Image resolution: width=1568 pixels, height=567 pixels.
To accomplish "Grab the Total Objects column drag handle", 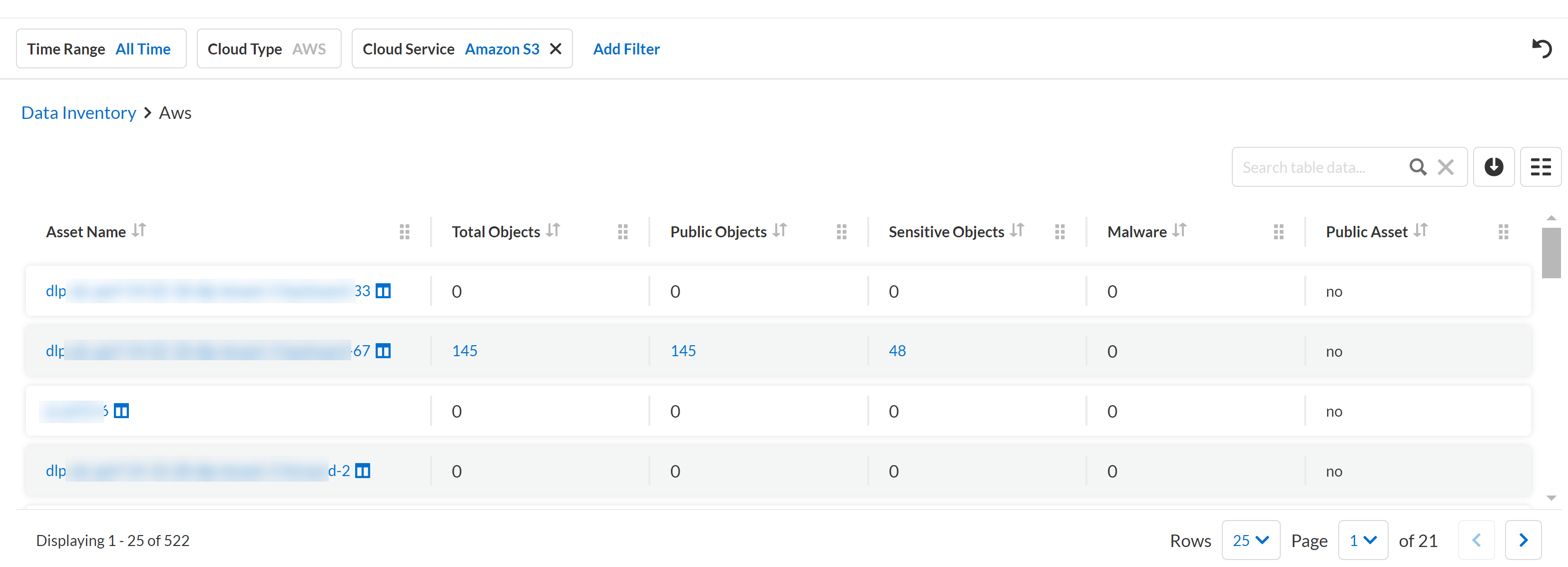I will tap(623, 231).
